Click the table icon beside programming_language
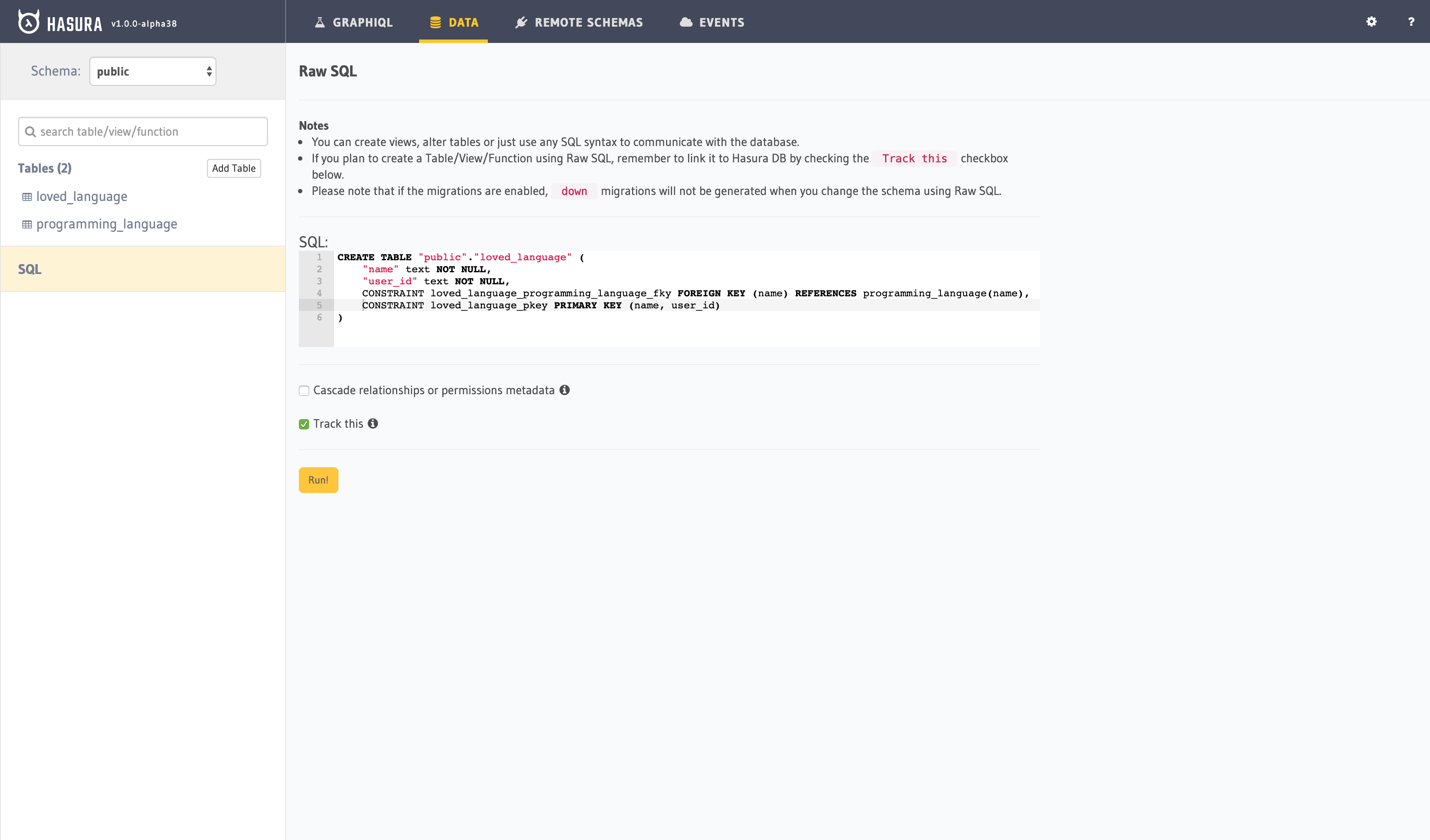 27,224
